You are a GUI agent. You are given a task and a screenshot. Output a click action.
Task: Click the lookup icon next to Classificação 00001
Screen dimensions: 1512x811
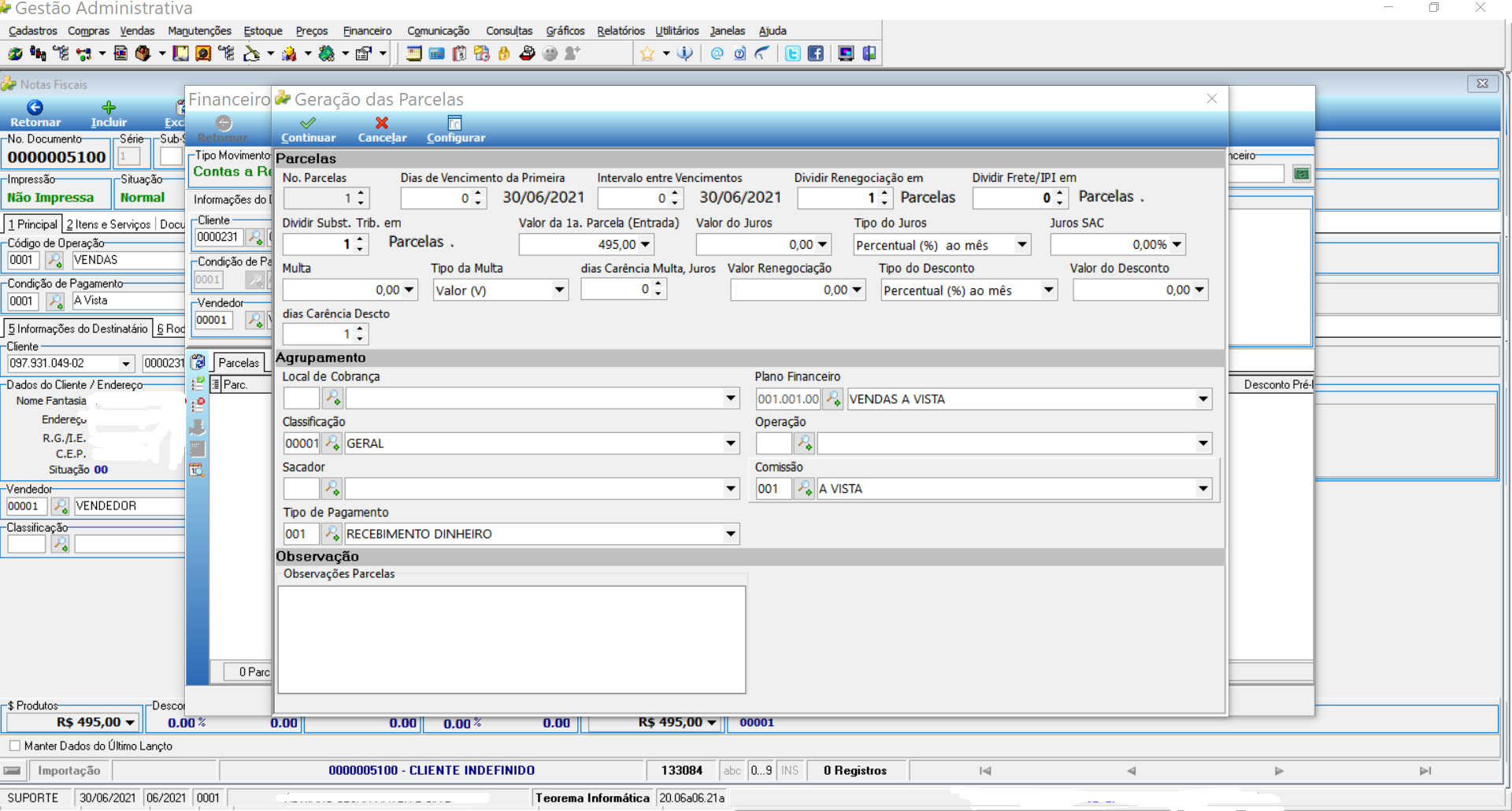(x=332, y=443)
